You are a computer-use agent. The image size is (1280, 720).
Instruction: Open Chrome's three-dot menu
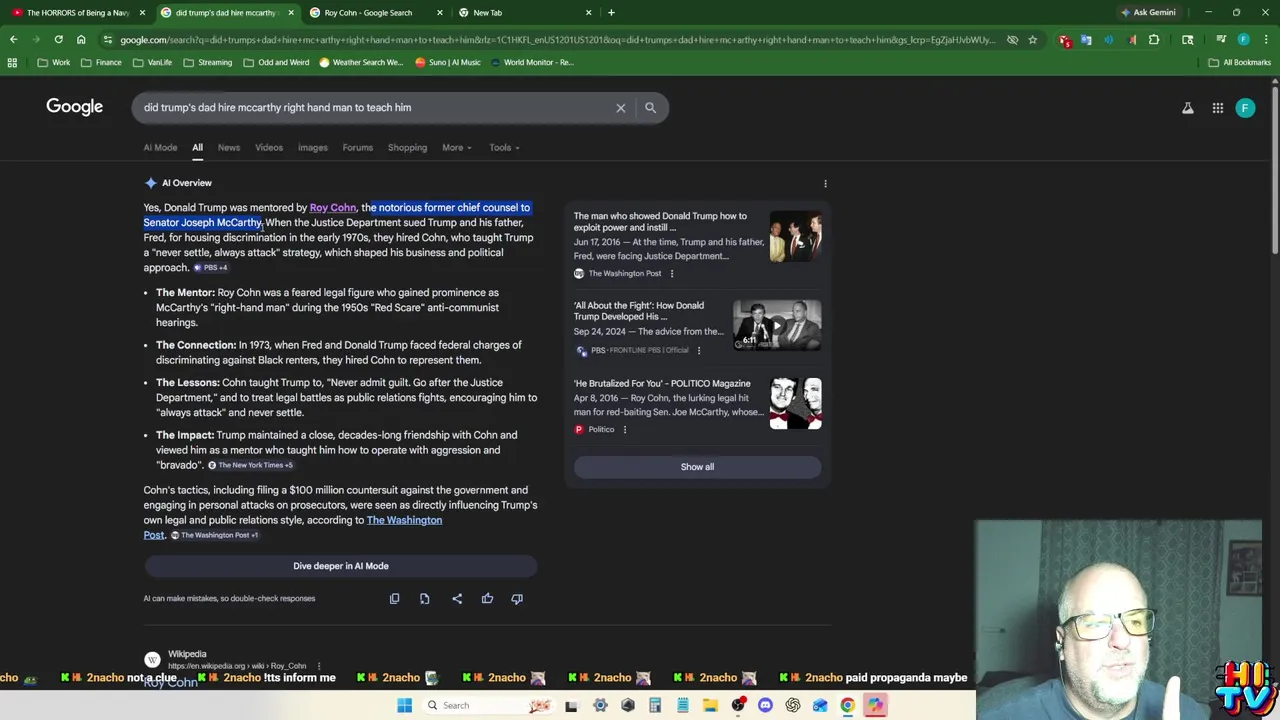point(1265,40)
